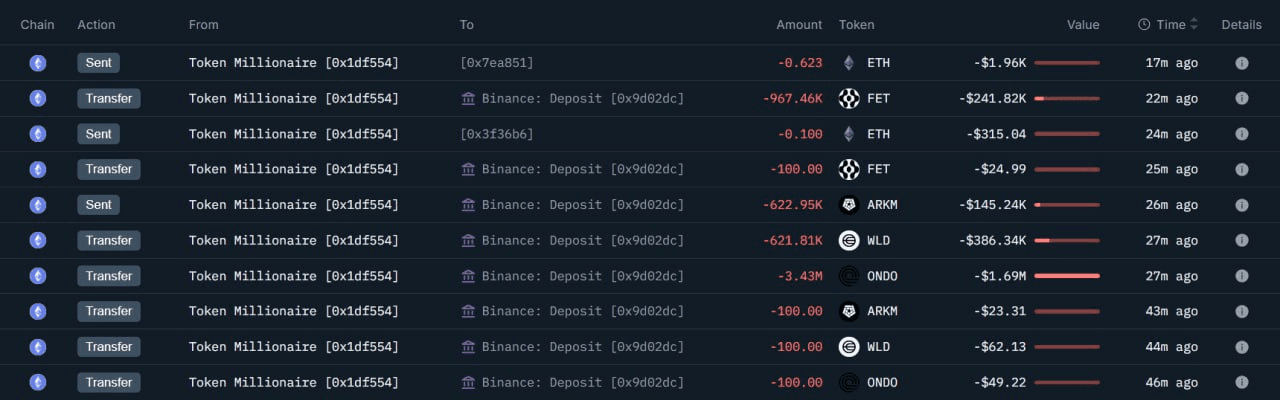Click the FET token icon in the 967.46K row
The image size is (1280, 400).
[849, 98]
